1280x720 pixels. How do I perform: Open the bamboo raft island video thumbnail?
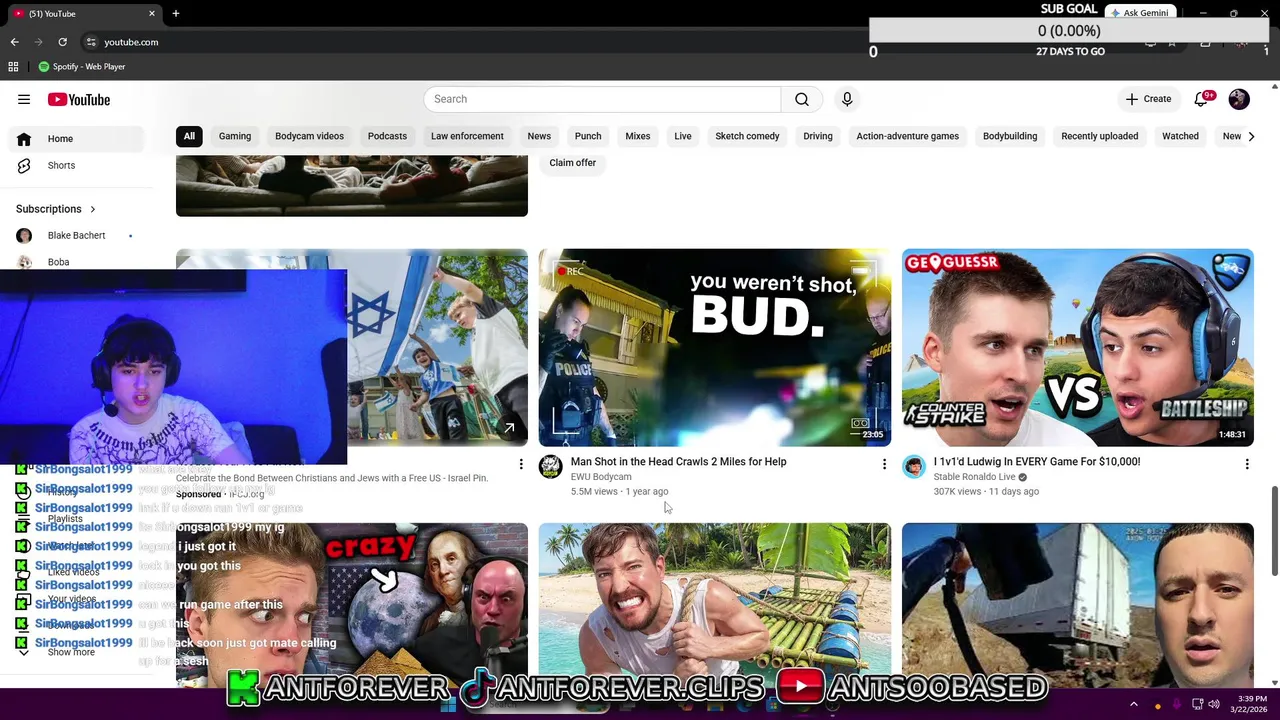click(x=715, y=603)
